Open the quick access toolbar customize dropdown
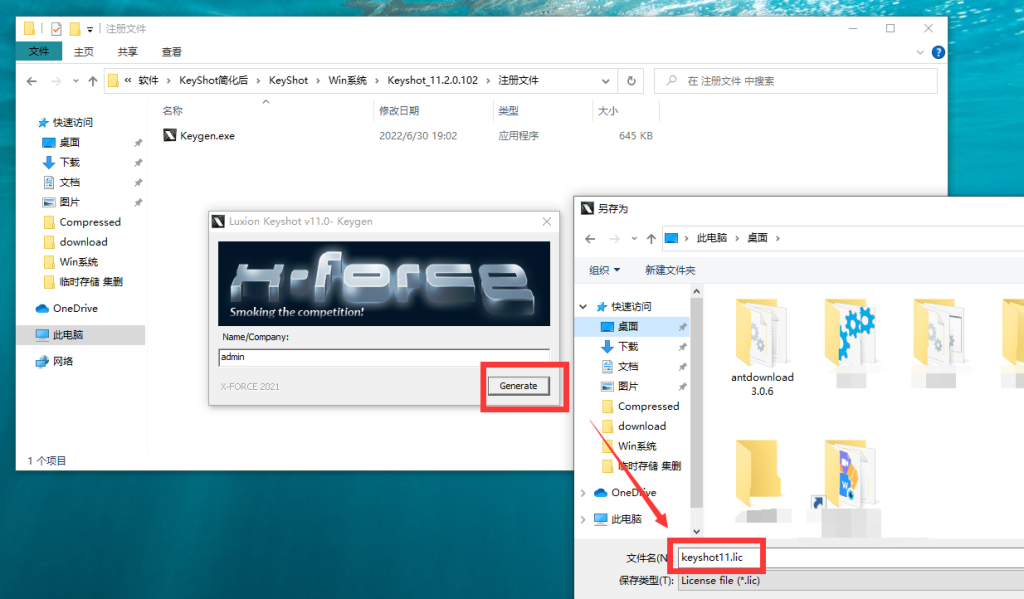Screen dimensions: 1024x599 [x=90, y=29]
